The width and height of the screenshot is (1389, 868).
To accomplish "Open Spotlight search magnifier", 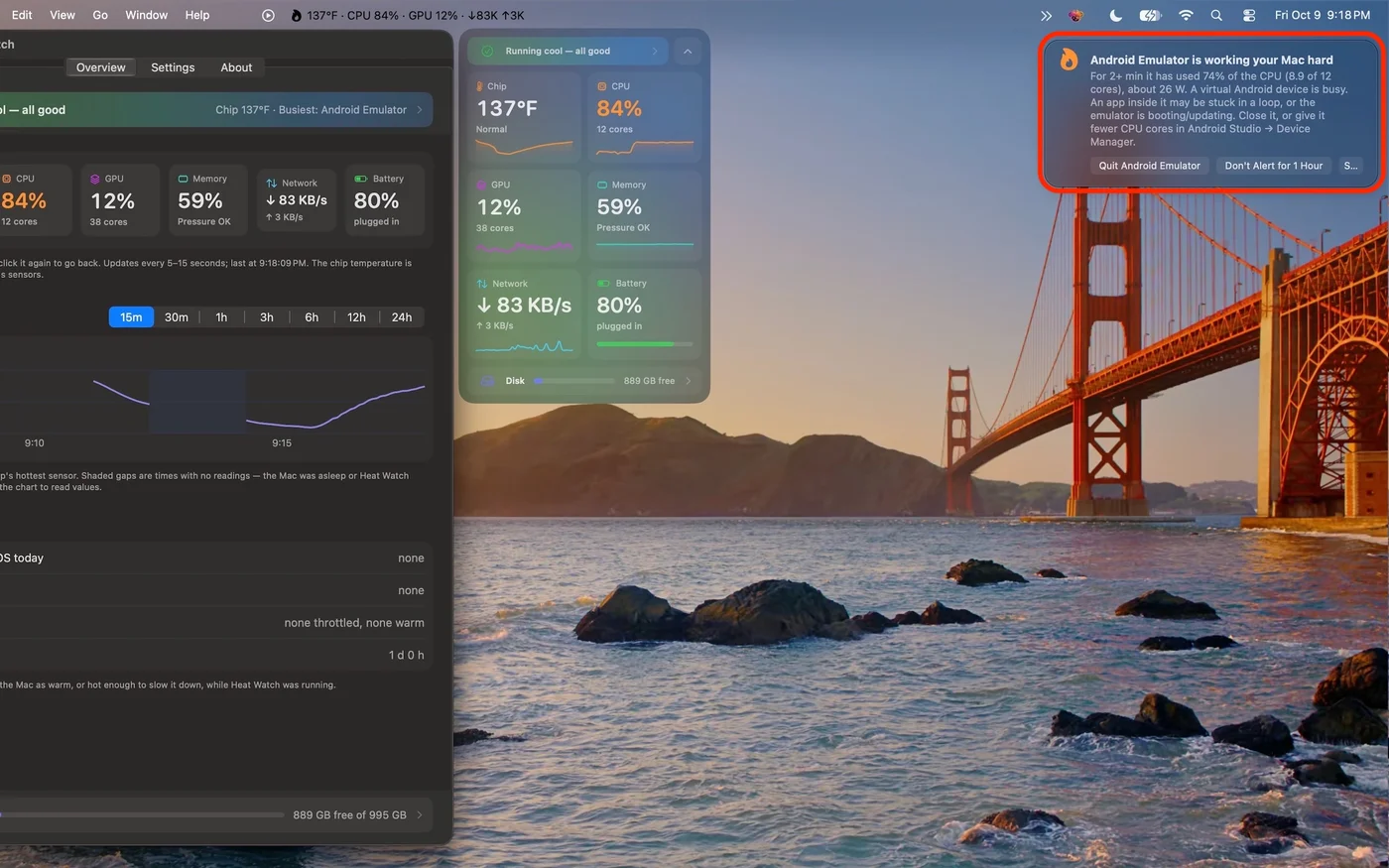I will pos(1216,15).
